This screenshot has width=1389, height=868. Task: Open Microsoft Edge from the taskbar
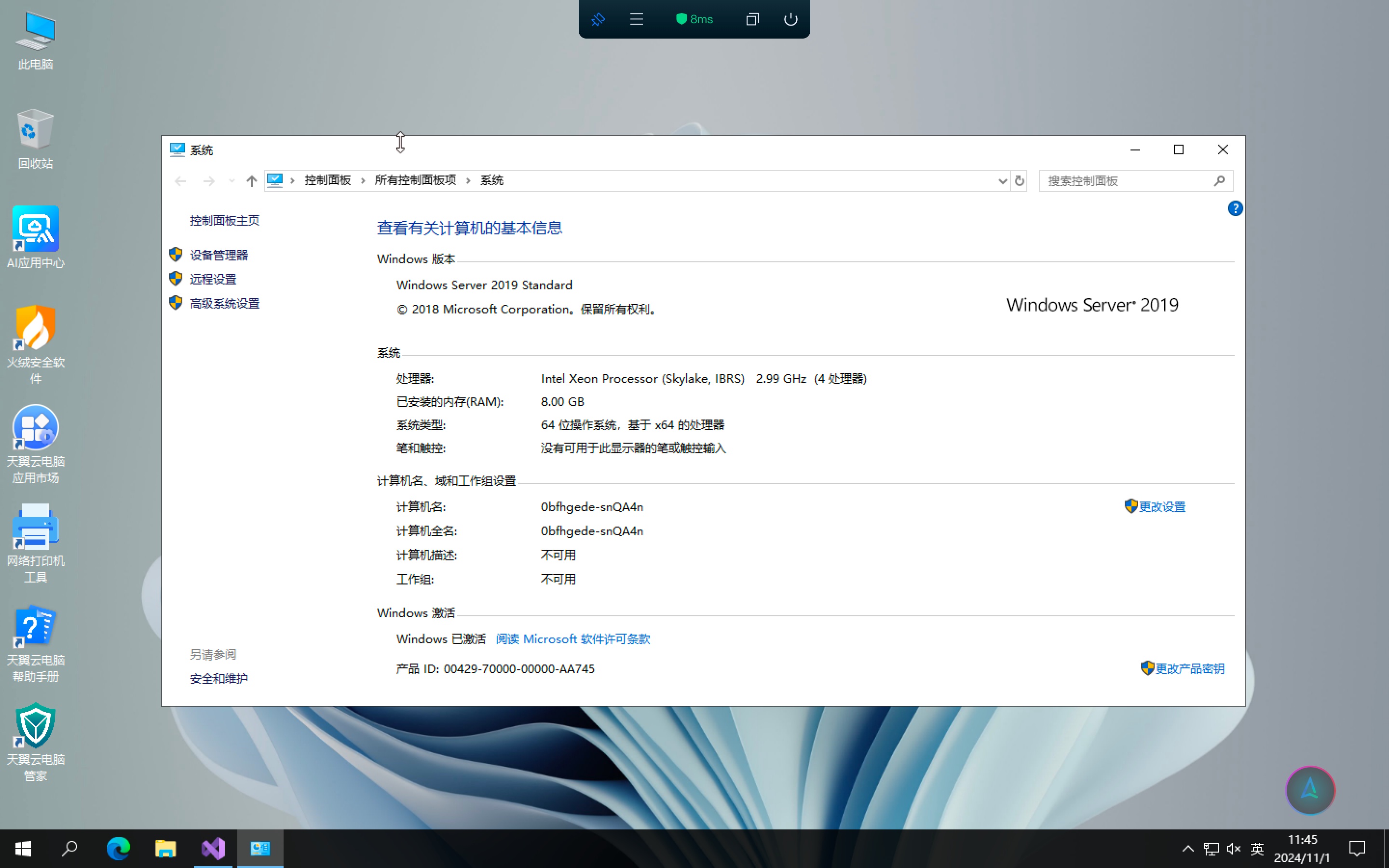pos(118,849)
